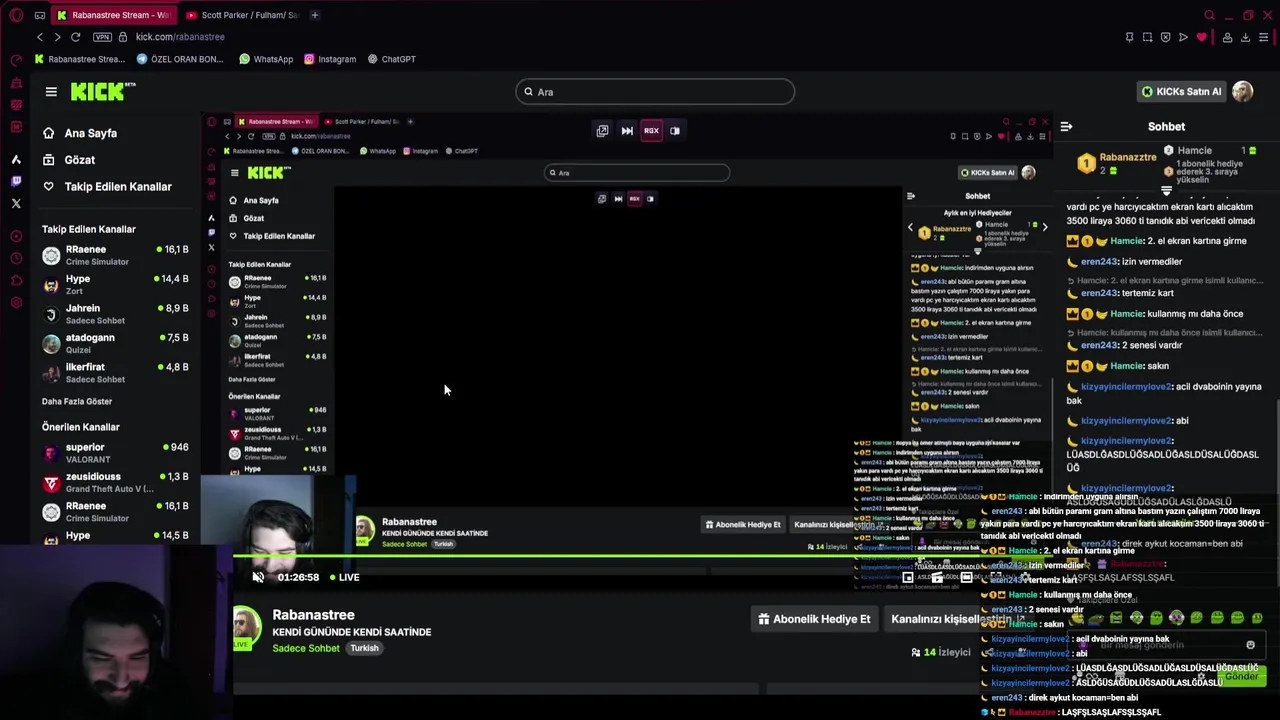The width and height of the screenshot is (1280, 720).
Task: Go to Ana Sayfa
Action: pos(80,133)
